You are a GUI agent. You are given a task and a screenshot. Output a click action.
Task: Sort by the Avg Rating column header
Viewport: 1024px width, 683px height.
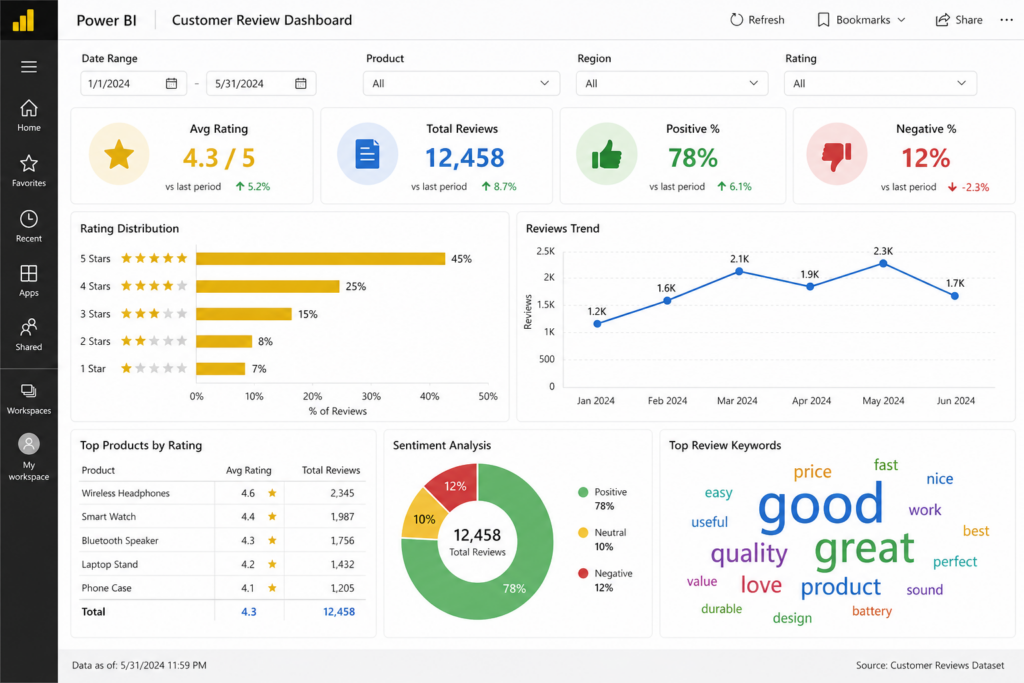(x=248, y=470)
